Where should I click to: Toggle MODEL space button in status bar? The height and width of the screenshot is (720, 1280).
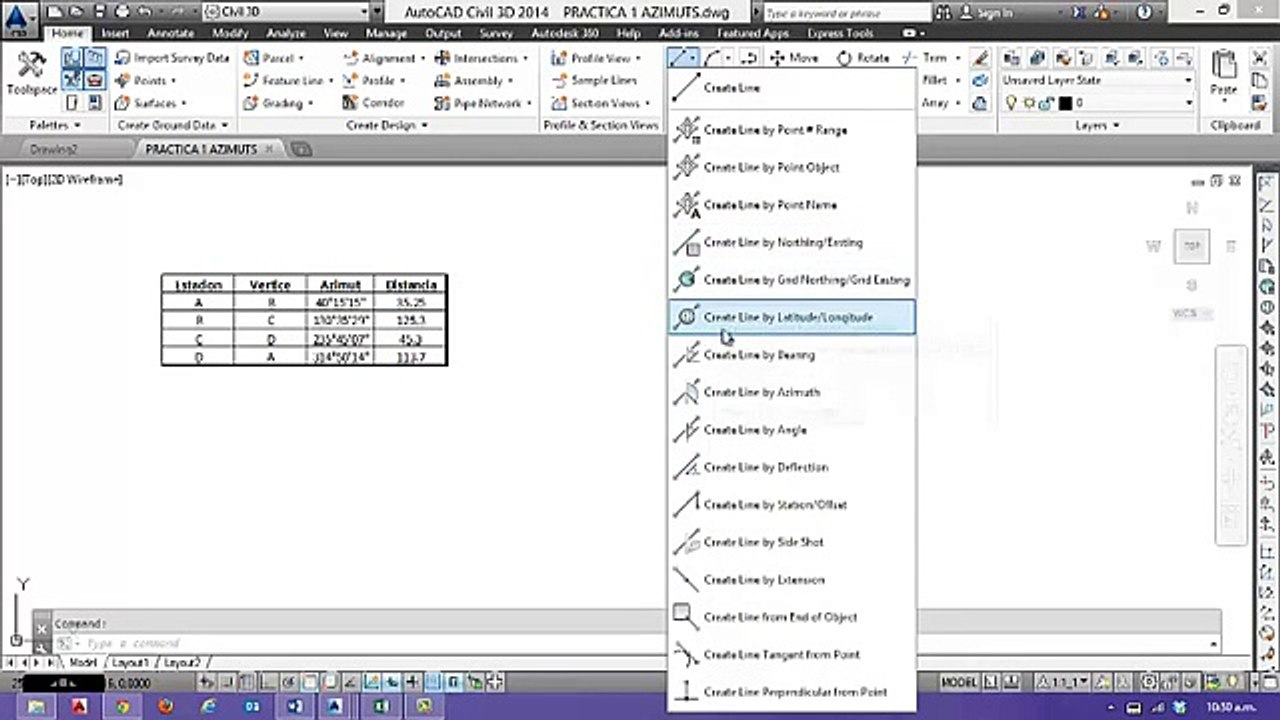click(x=959, y=682)
